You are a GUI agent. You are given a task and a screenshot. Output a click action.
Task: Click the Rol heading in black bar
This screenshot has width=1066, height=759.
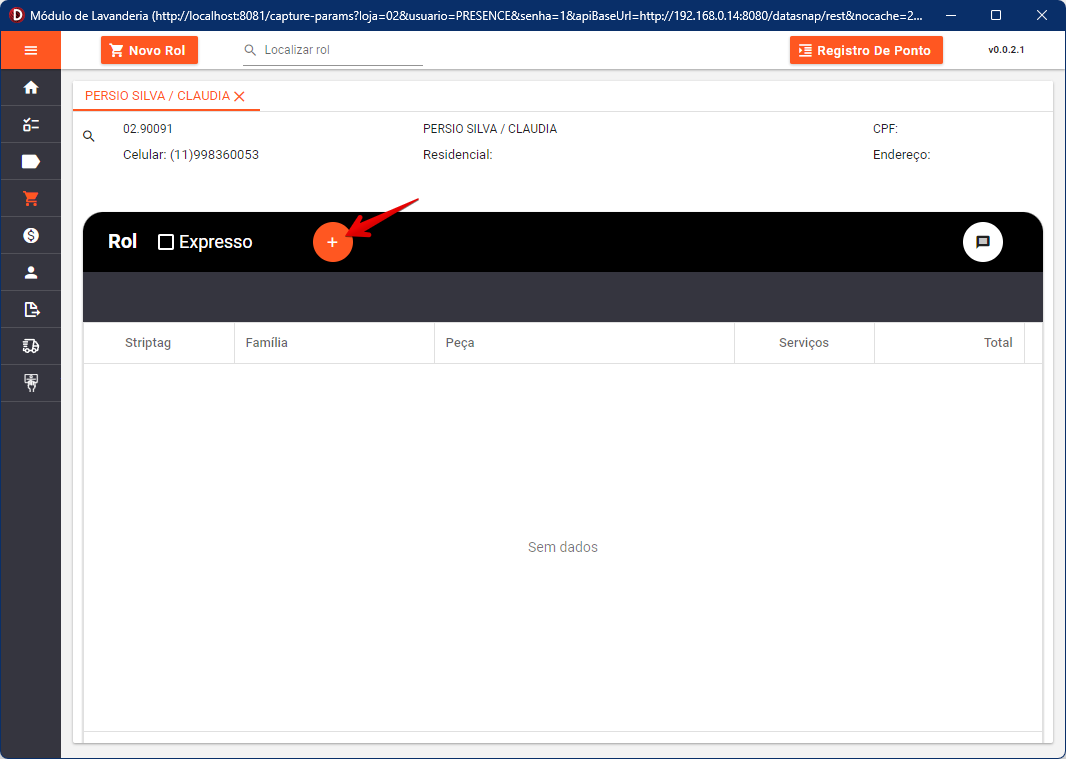122,241
